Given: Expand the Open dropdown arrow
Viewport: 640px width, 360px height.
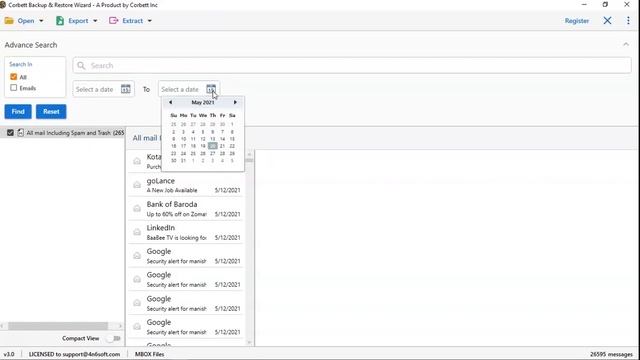Looking at the screenshot, I should click(x=41, y=21).
